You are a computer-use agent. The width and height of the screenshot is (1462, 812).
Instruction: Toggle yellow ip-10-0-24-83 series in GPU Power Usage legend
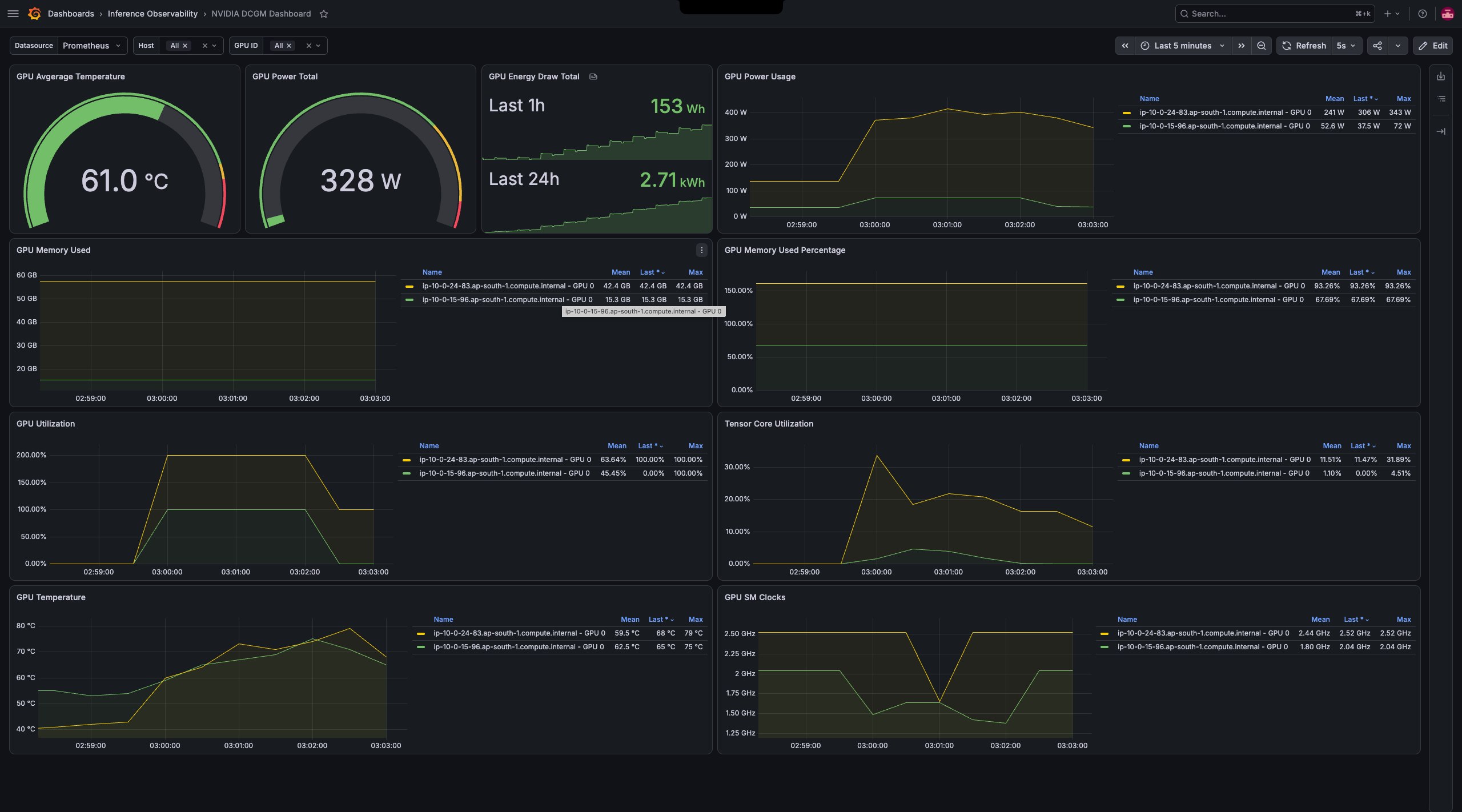point(1225,112)
